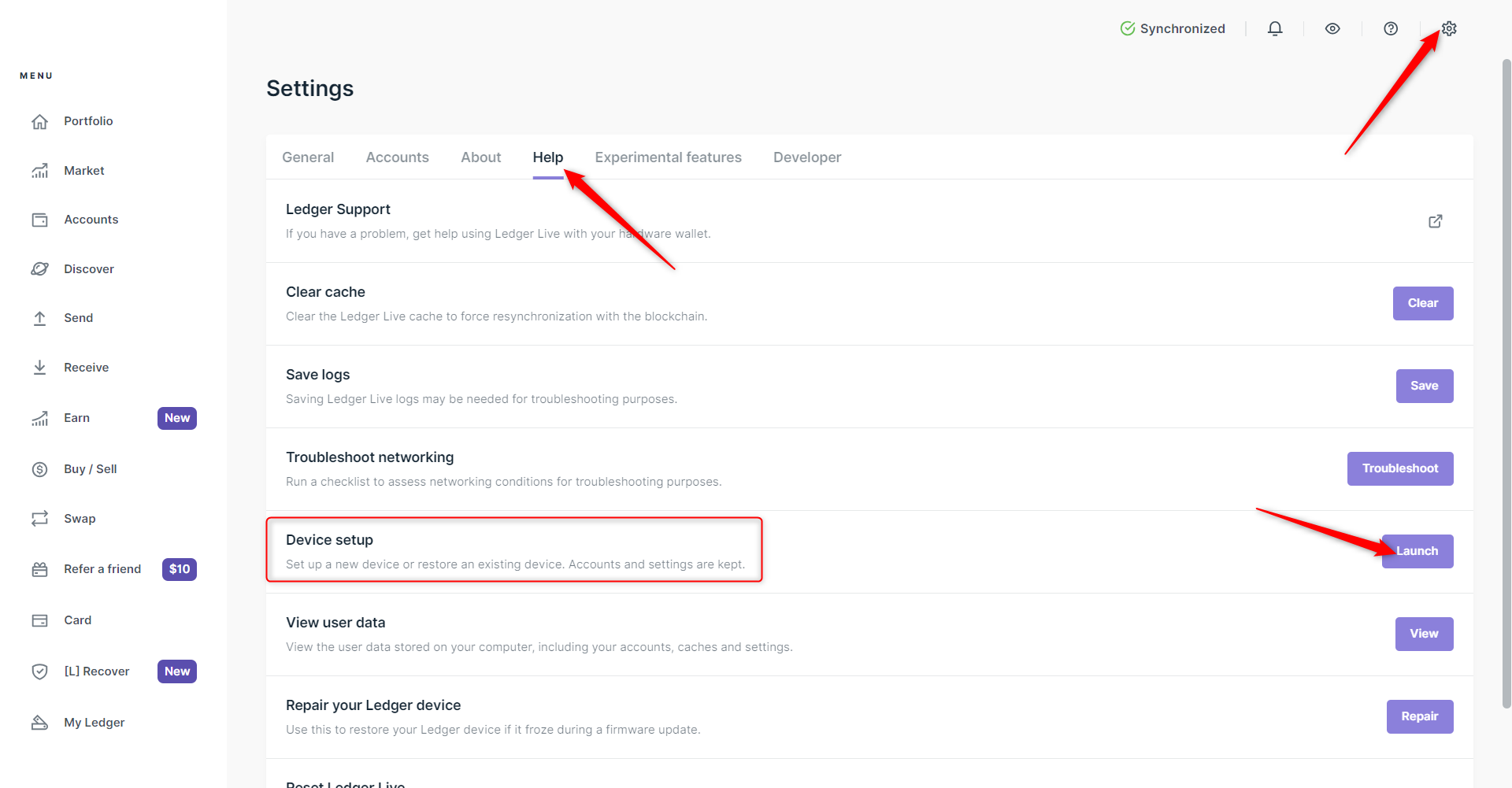Image resolution: width=1512 pixels, height=788 pixels.
Task: Click the notifications bell icon
Action: [x=1275, y=29]
